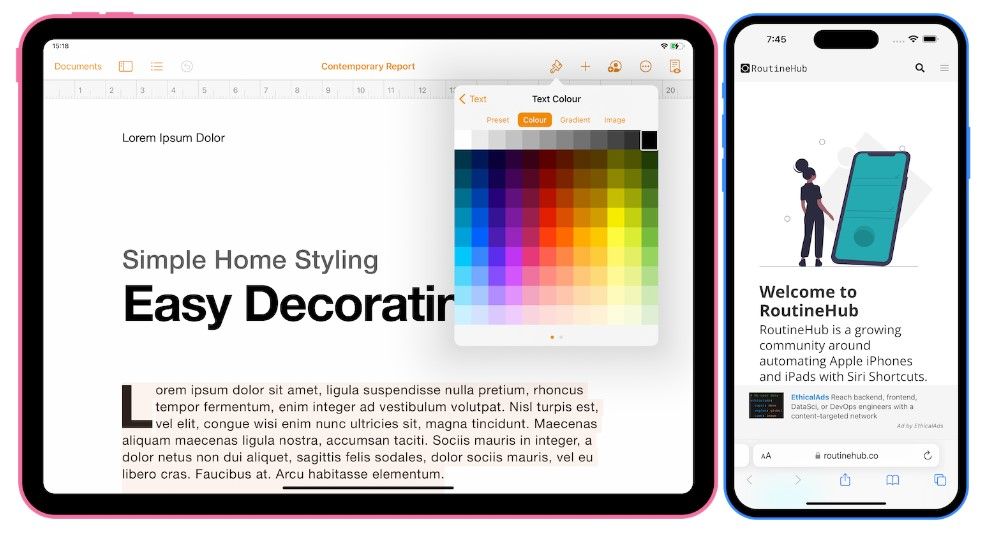Switch to the Image tab

[614, 120]
